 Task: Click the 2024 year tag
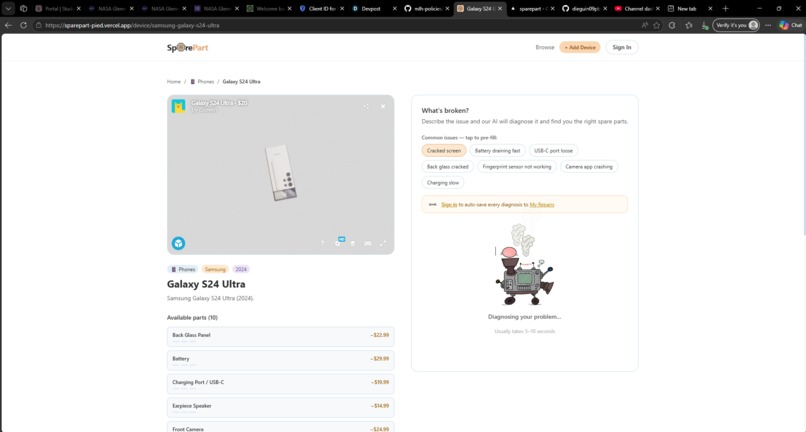pos(241,269)
